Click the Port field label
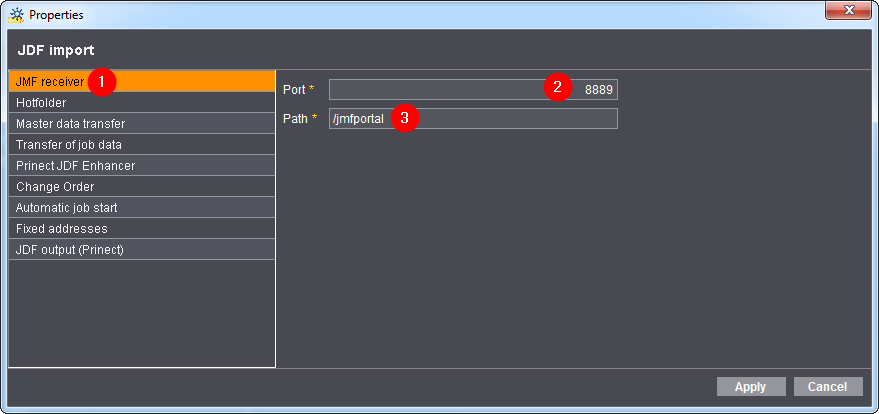879x414 pixels. 295,90
